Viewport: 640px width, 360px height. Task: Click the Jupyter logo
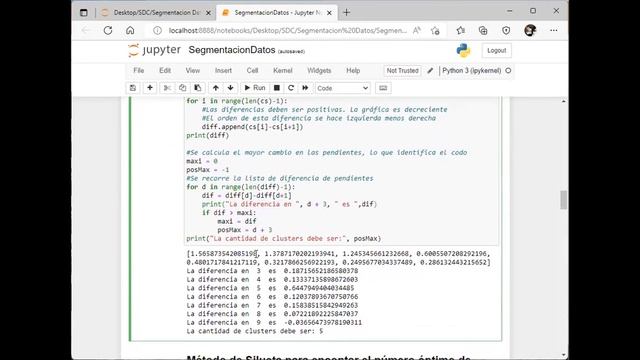(154, 50)
